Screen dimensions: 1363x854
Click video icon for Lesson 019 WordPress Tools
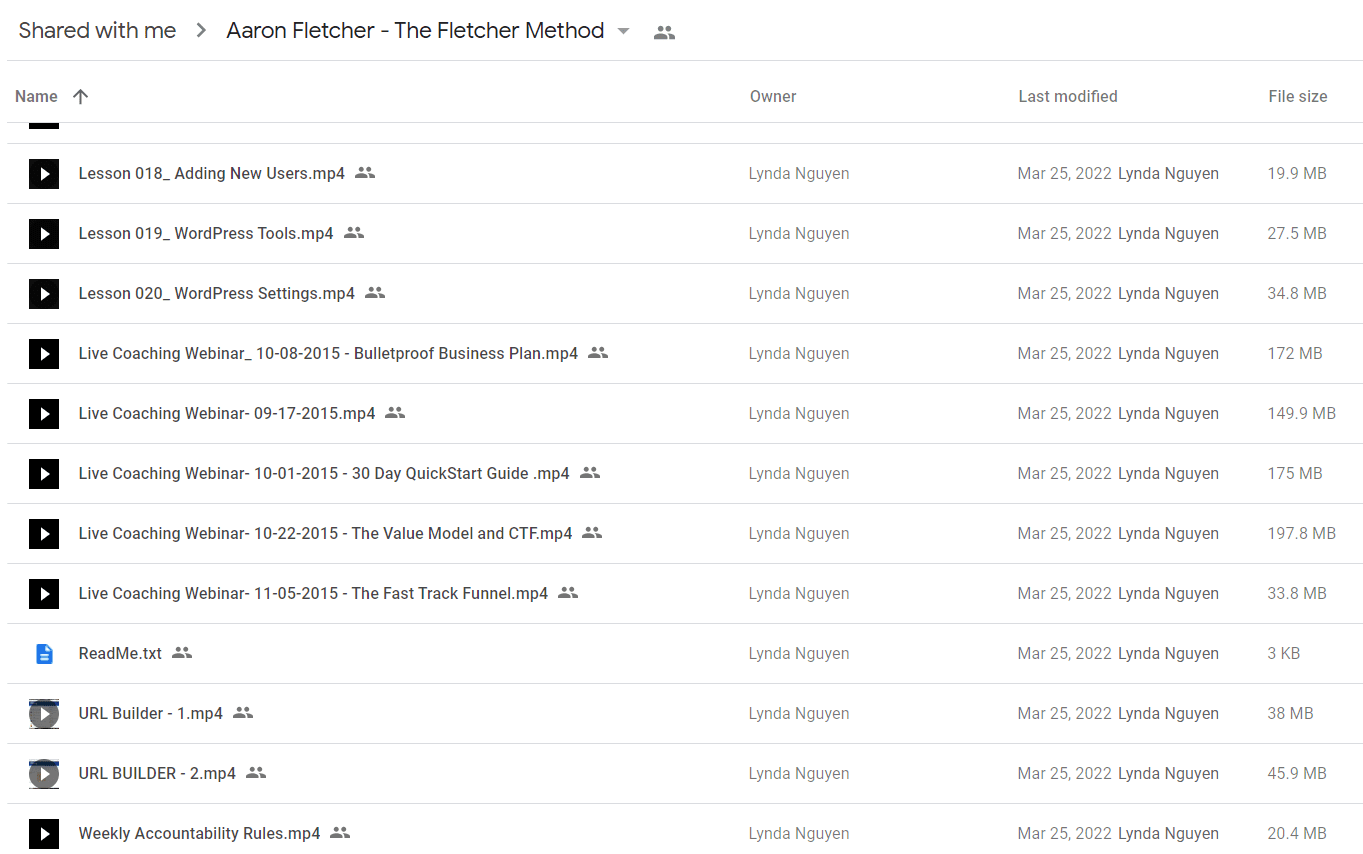(x=44, y=234)
